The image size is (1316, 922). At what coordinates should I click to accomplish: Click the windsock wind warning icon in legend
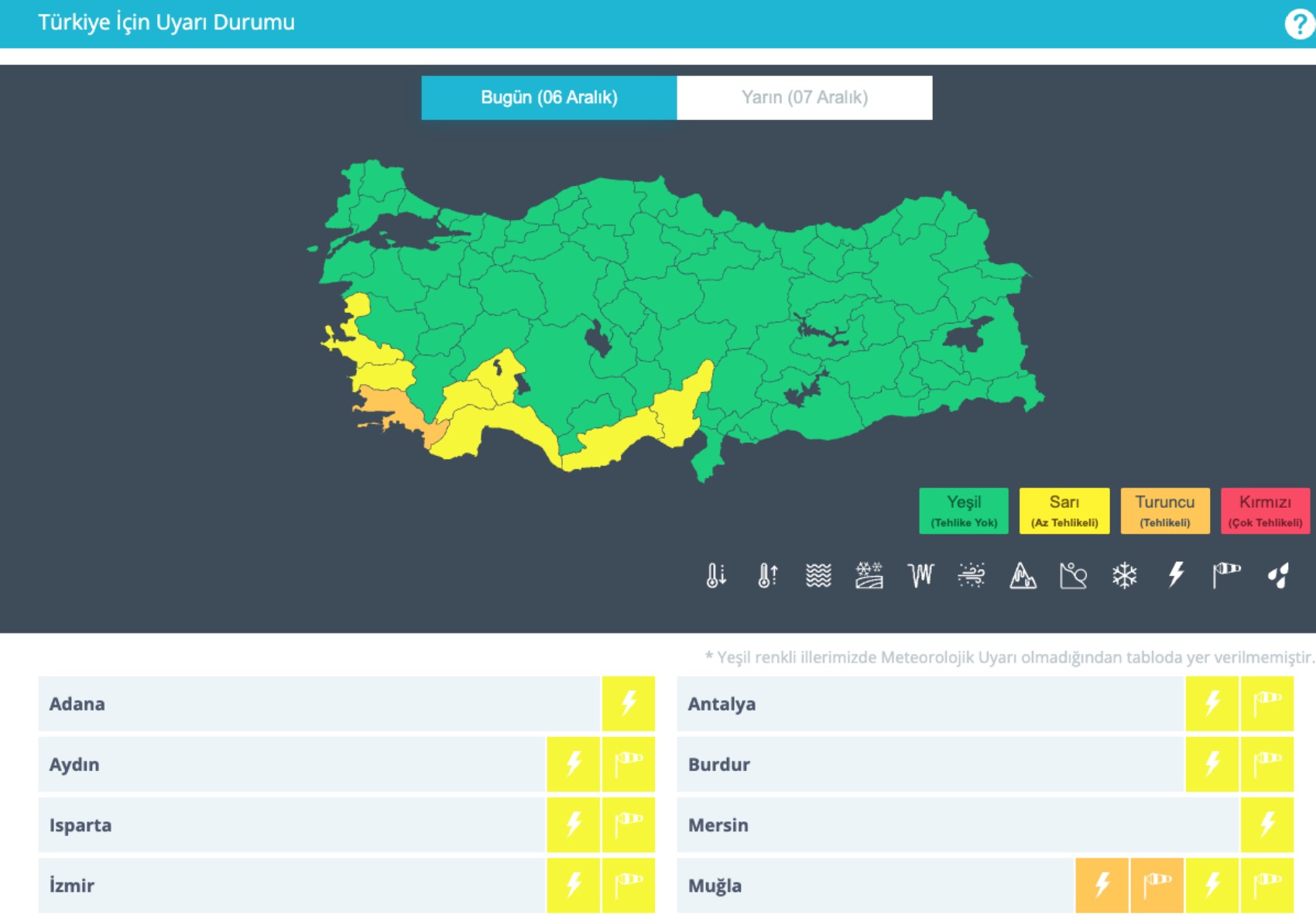[x=1226, y=575]
